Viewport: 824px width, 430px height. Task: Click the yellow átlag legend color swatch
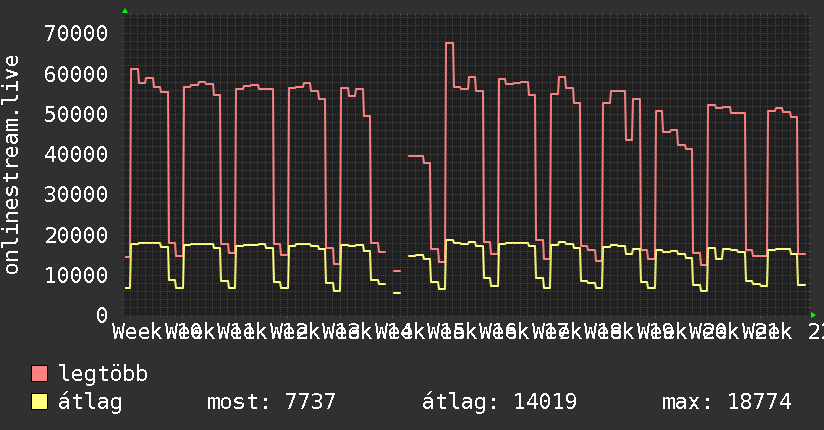pos(39,402)
